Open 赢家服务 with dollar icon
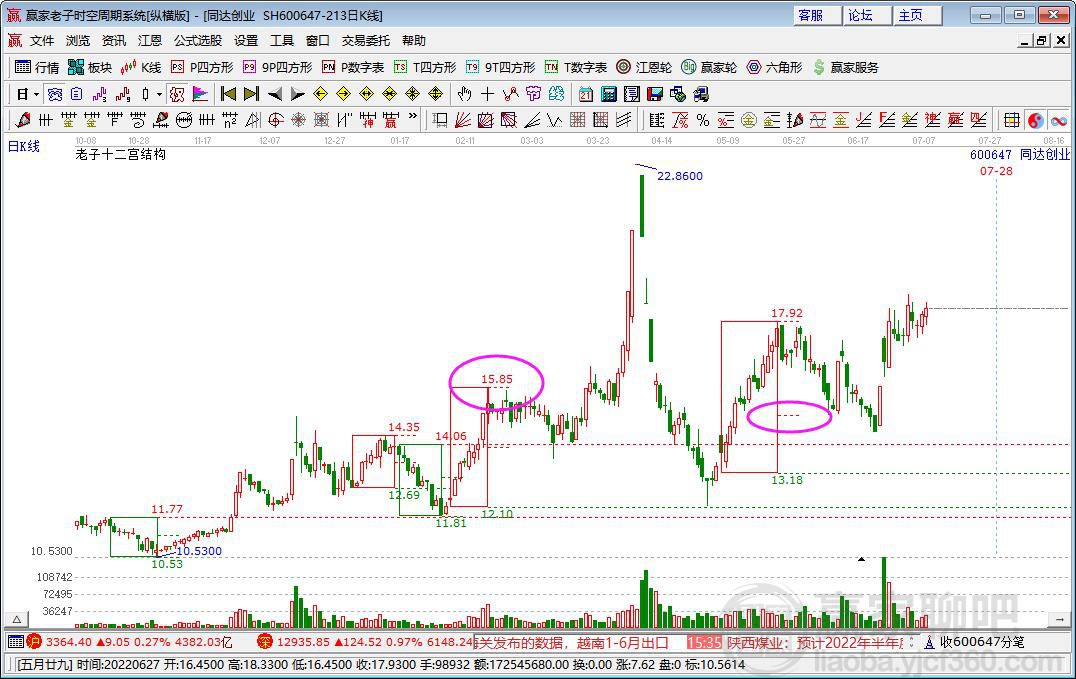Screen dimensions: 1076x679 pyautogui.click(x=845, y=67)
